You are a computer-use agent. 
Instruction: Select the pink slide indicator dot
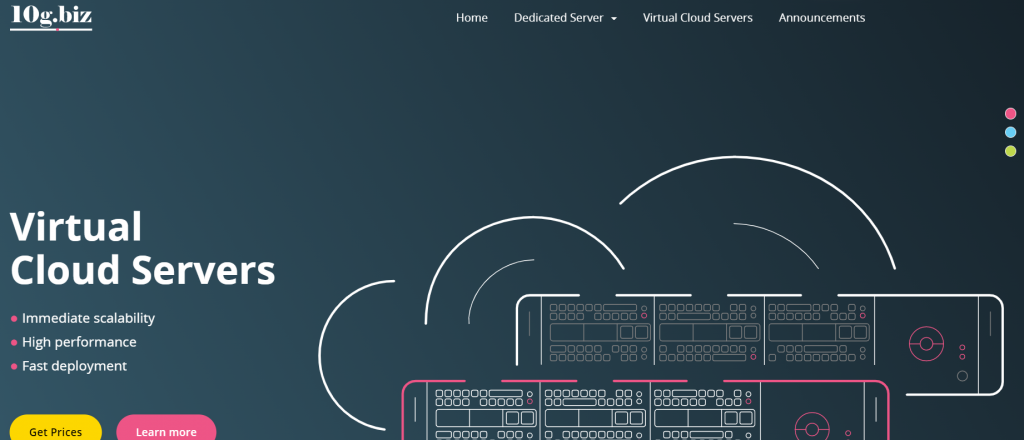coord(1010,113)
